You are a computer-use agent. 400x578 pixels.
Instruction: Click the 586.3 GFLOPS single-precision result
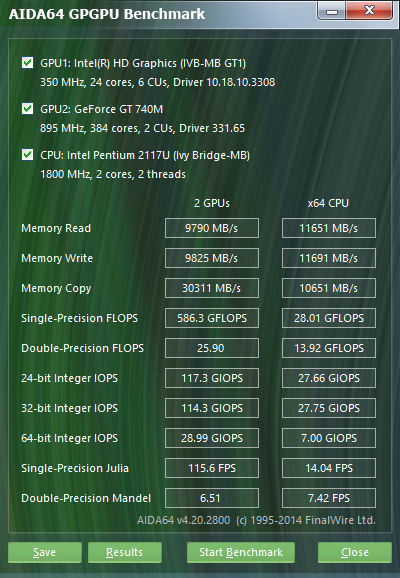point(212,318)
